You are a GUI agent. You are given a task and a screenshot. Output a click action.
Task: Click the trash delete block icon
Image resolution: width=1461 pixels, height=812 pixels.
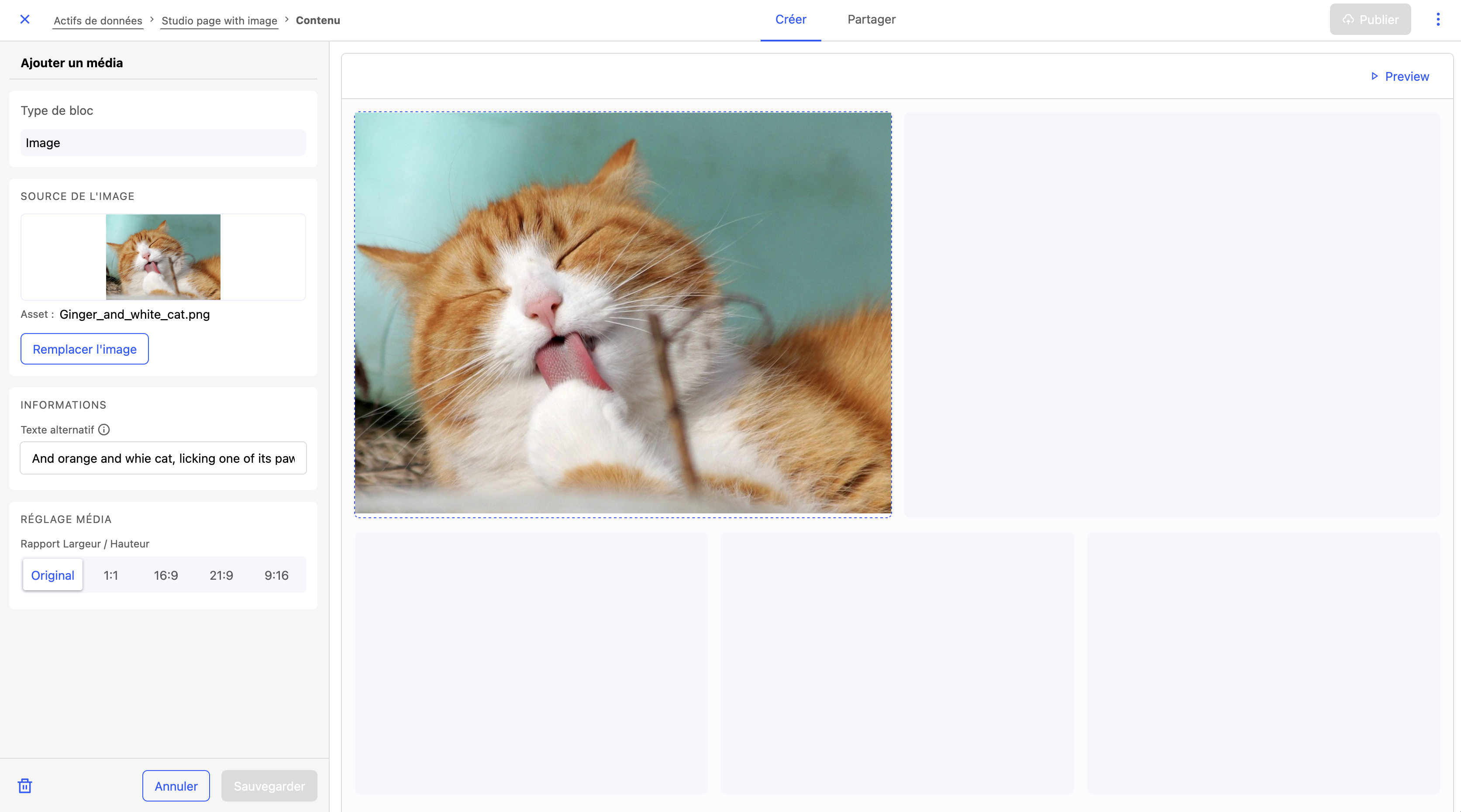pos(25,786)
